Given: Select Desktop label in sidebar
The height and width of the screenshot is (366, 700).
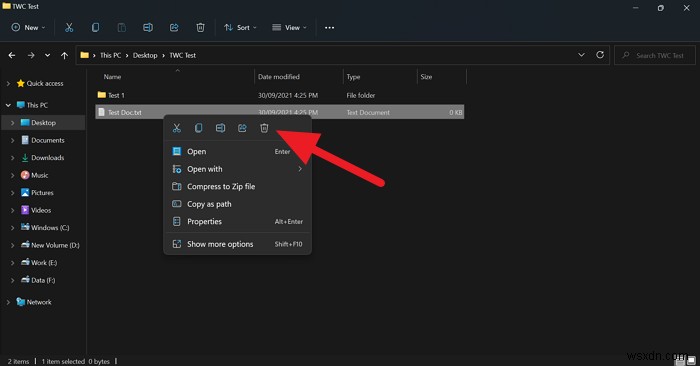Looking at the screenshot, I should (x=43, y=123).
